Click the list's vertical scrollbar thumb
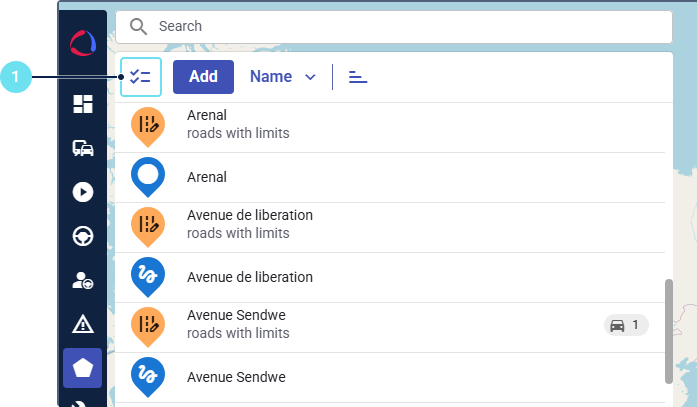Screen dimensions: 697x407 point(668,331)
